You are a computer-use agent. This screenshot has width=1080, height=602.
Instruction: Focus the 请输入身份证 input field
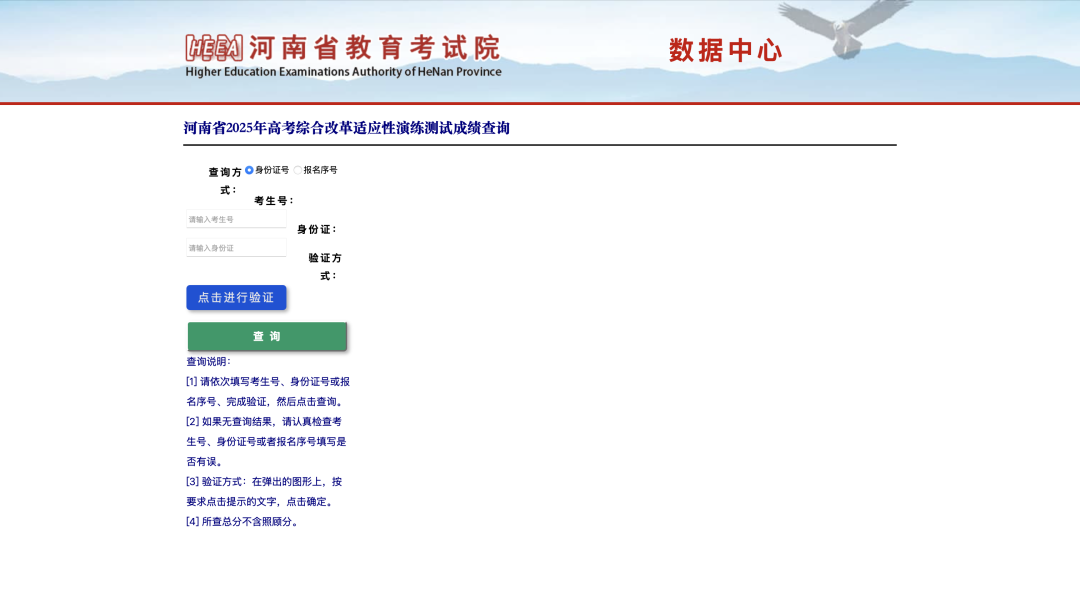click(x=236, y=248)
